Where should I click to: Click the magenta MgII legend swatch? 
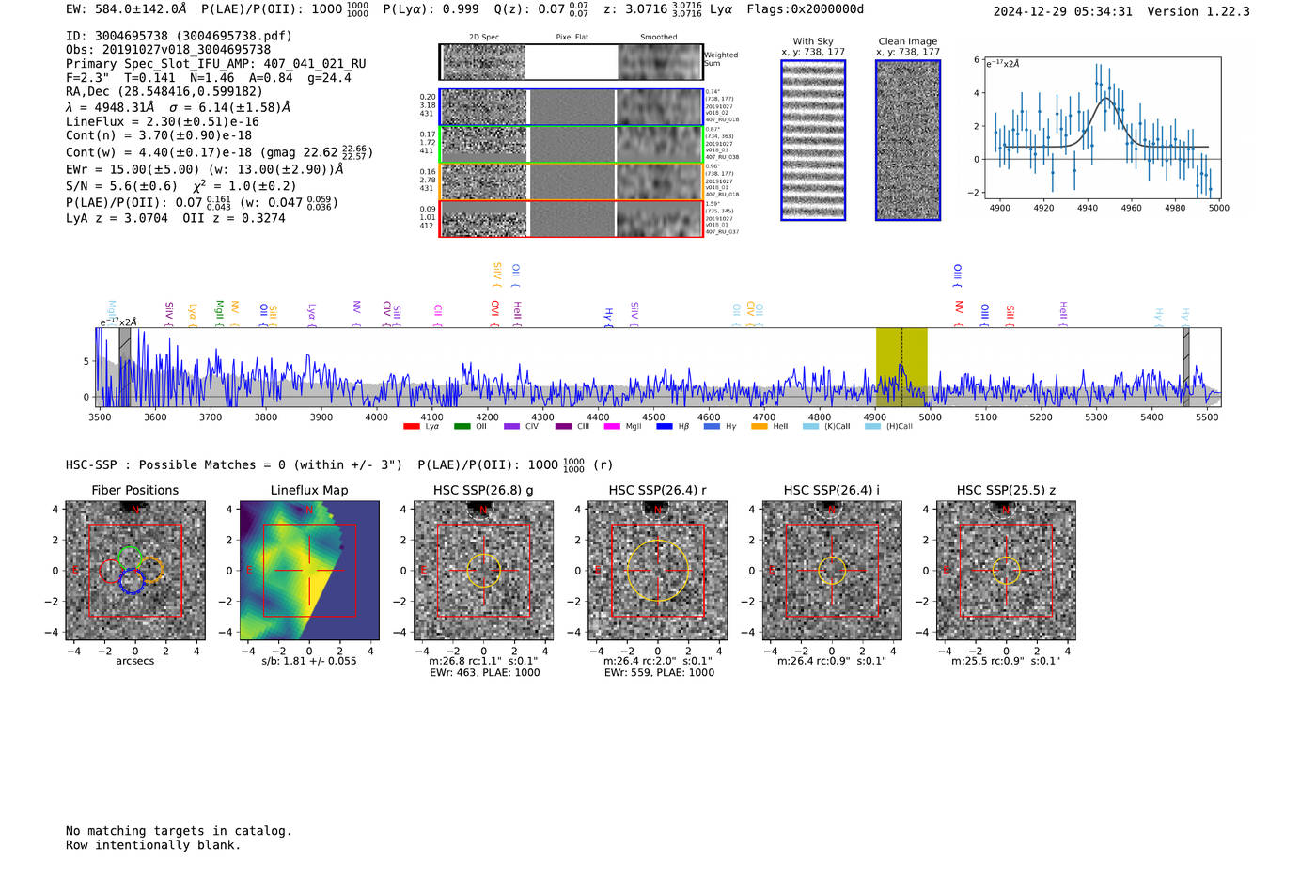tap(612, 427)
